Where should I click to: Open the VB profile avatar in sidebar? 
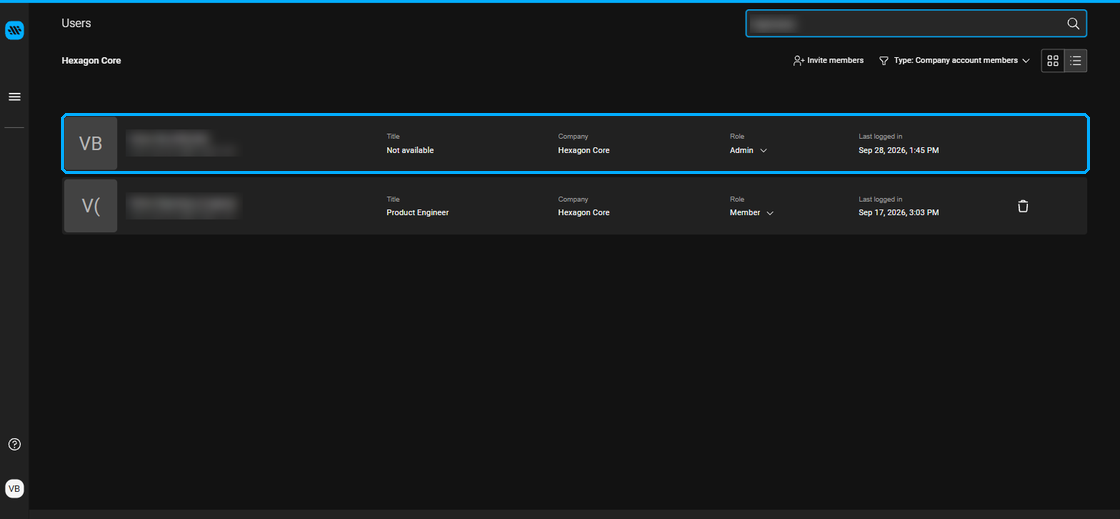[x=14, y=488]
